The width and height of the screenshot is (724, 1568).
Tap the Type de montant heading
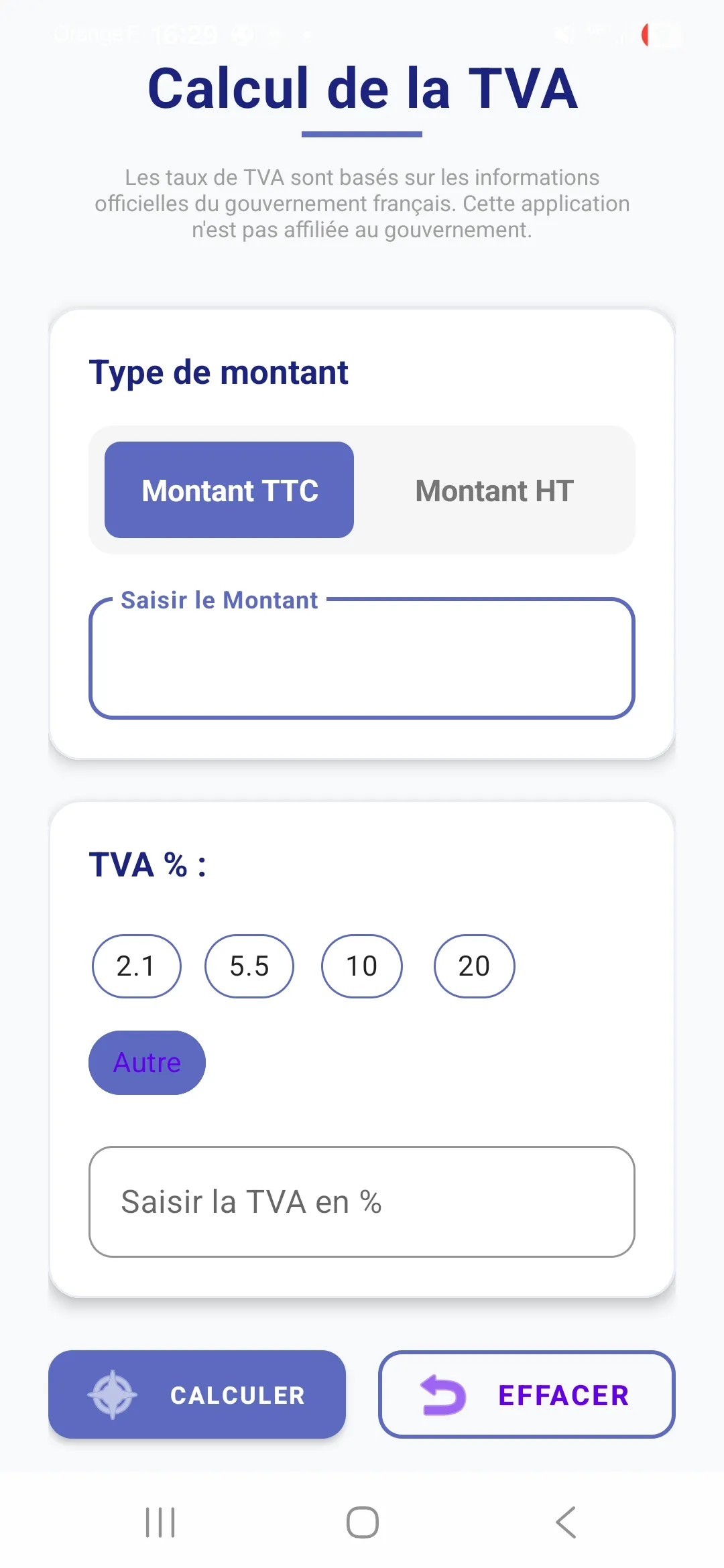pyautogui.click(x=219, y=373)
